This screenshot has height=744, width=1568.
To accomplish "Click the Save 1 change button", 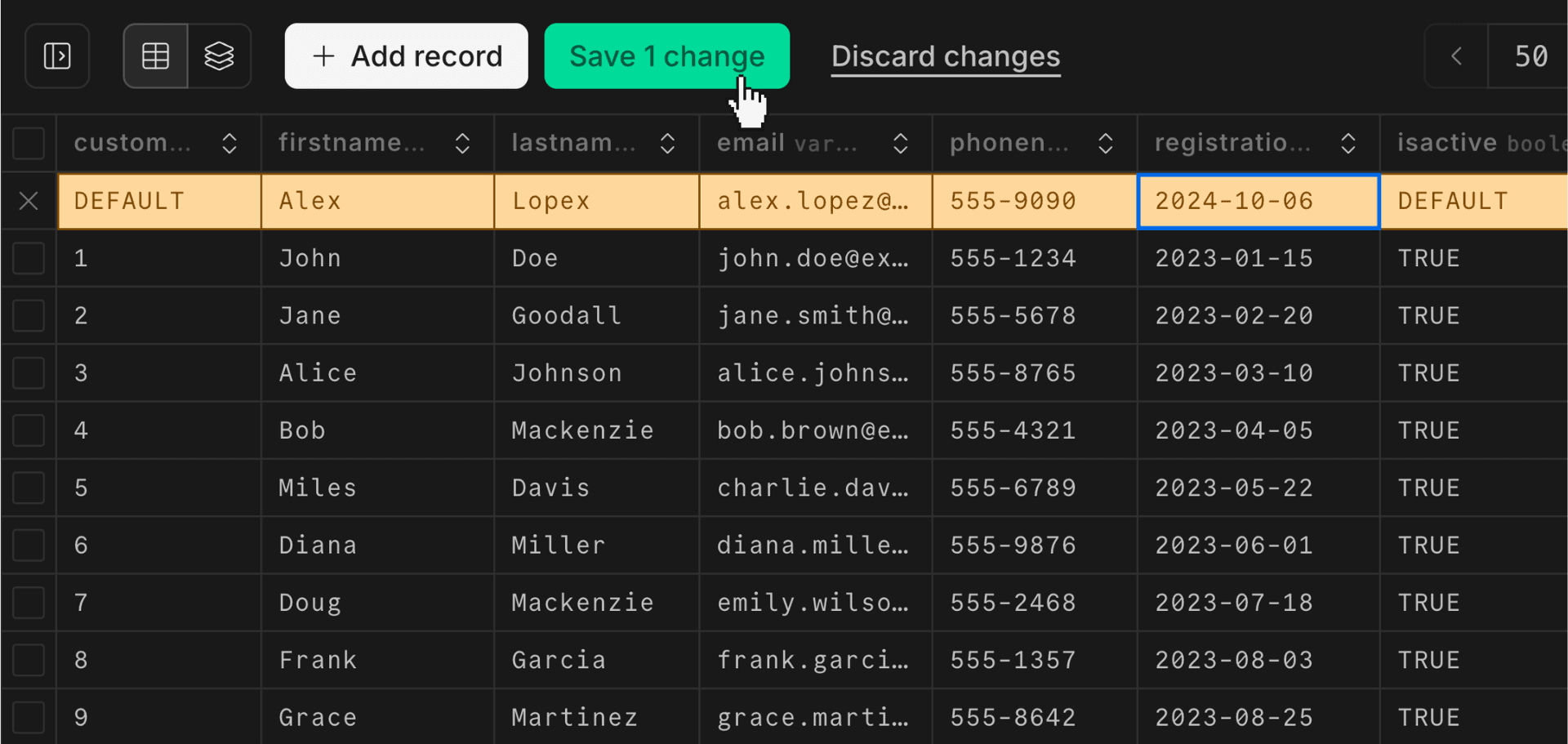I will pyautogui.click(x=667, y=56).
